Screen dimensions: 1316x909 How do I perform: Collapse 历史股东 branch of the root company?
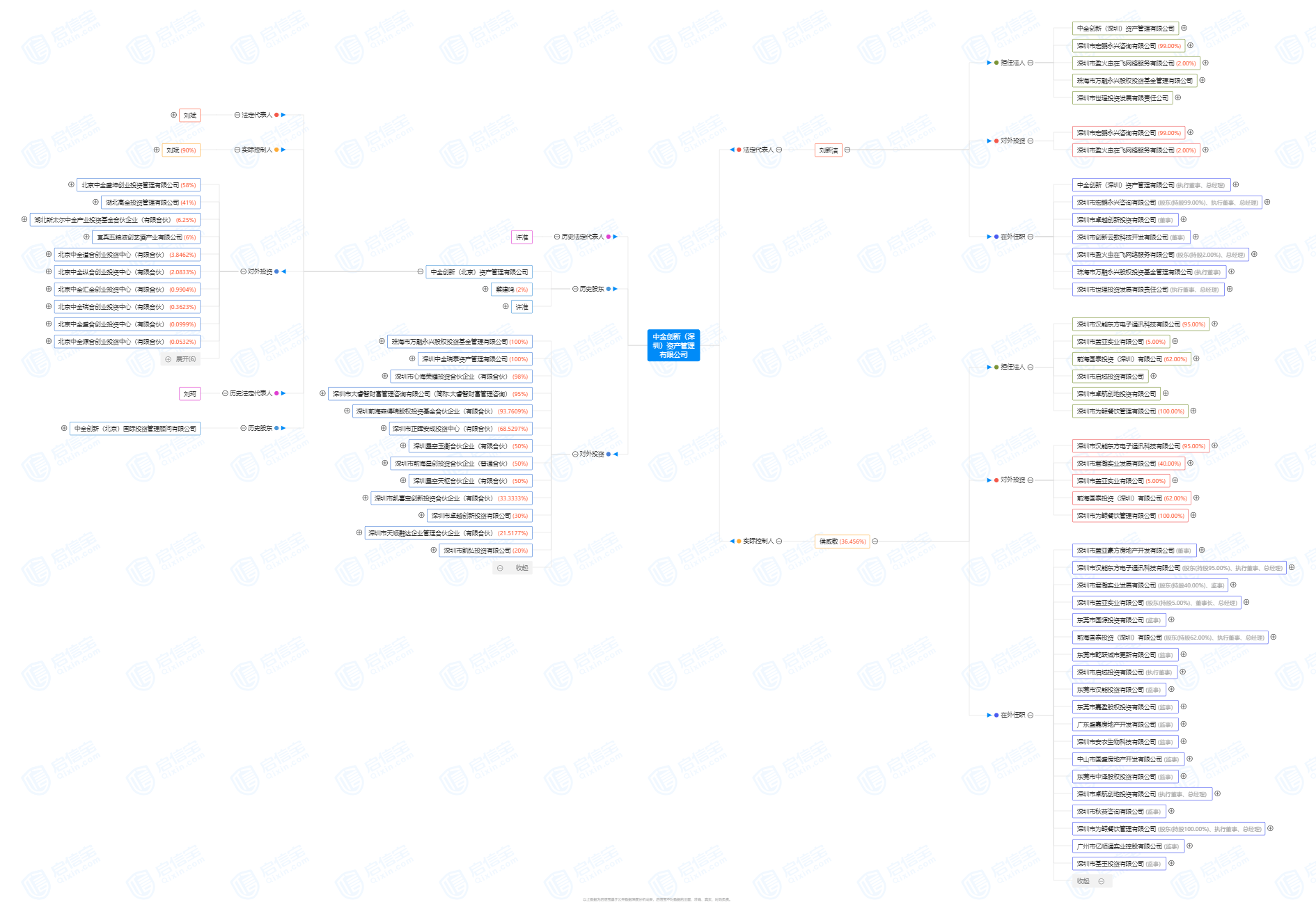click(x=575, y=289)
